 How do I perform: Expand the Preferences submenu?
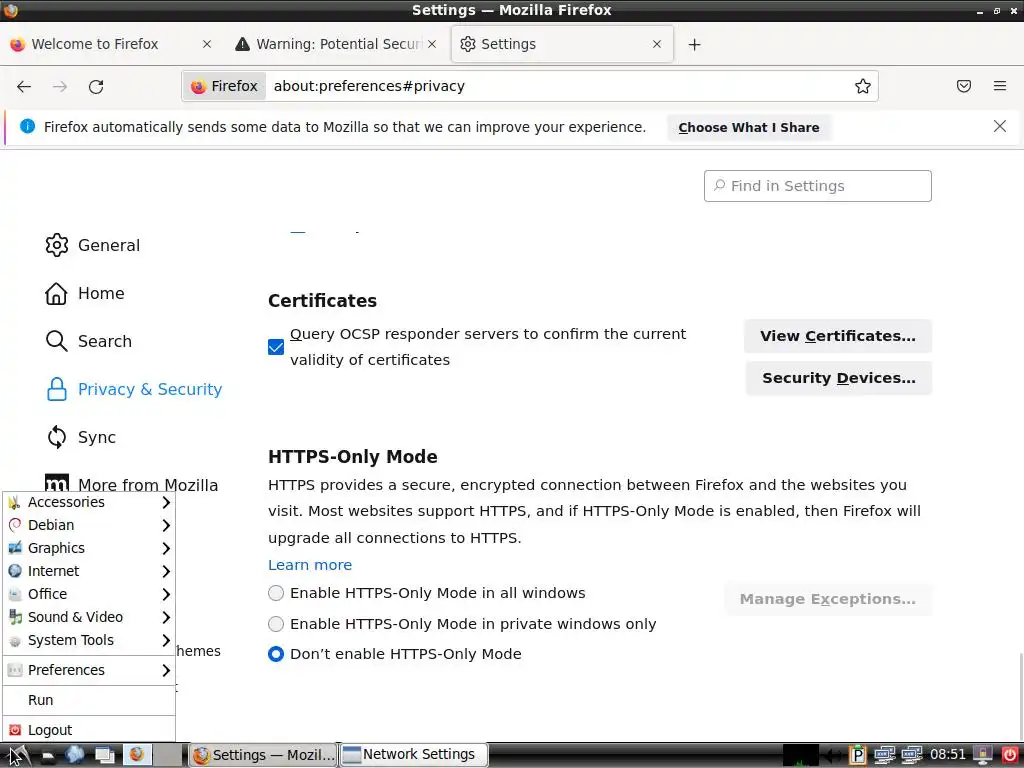[89, 670]
